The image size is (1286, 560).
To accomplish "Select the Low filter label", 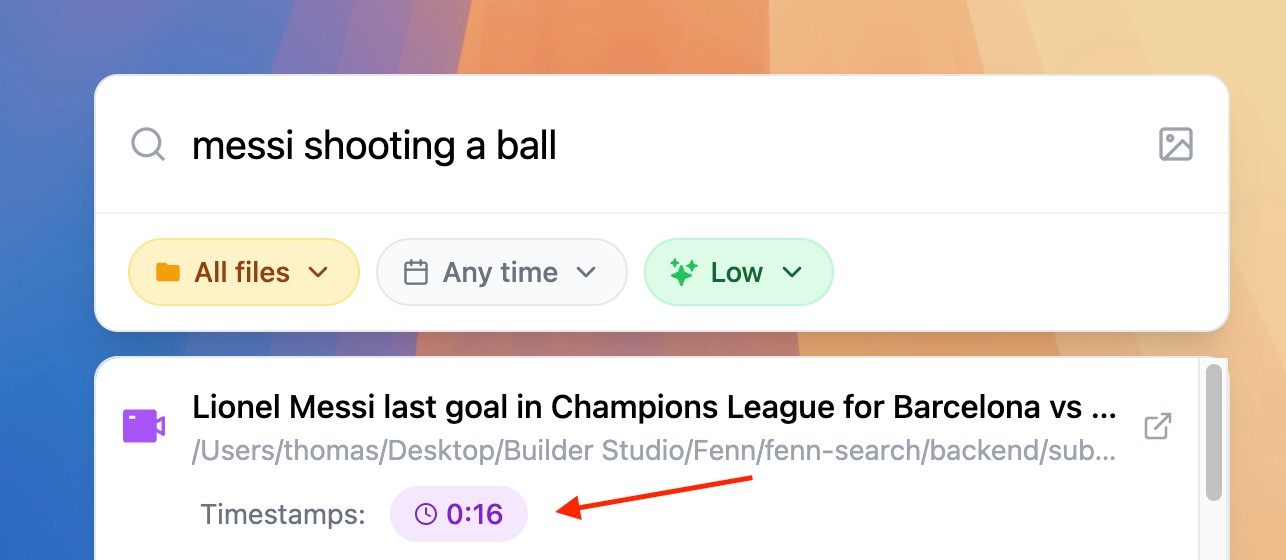I will pyautogui.click(x=737, y=272).
